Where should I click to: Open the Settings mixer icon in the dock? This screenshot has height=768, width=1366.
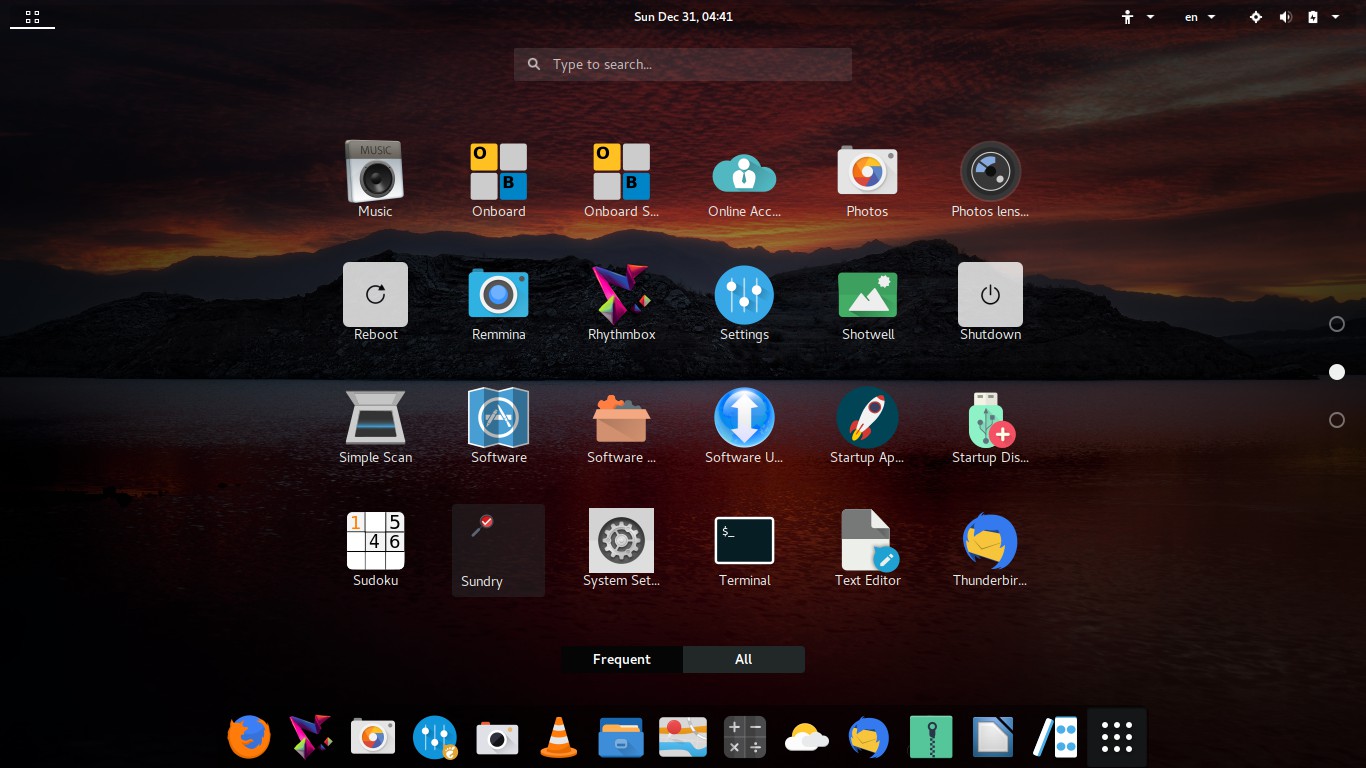pyautogui.click(x=435, y=738)
